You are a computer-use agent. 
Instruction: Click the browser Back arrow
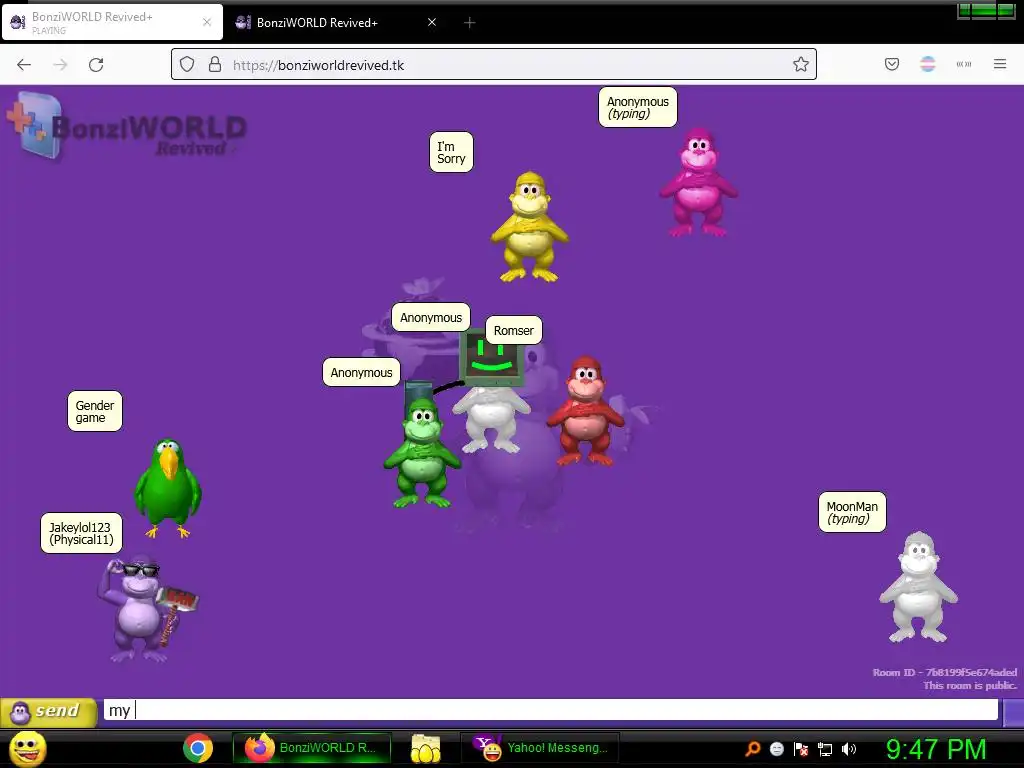(x=24, y=65)
